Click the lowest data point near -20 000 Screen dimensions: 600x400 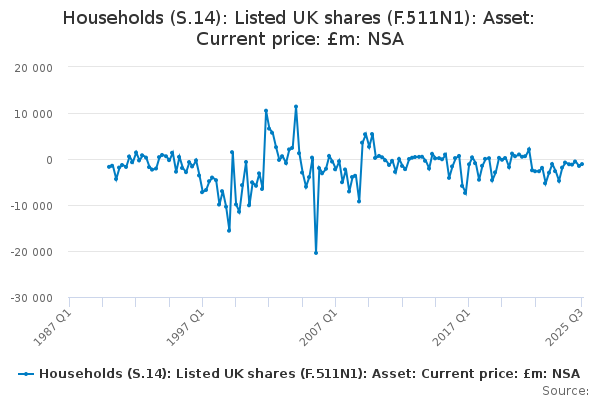coord(316,253)
